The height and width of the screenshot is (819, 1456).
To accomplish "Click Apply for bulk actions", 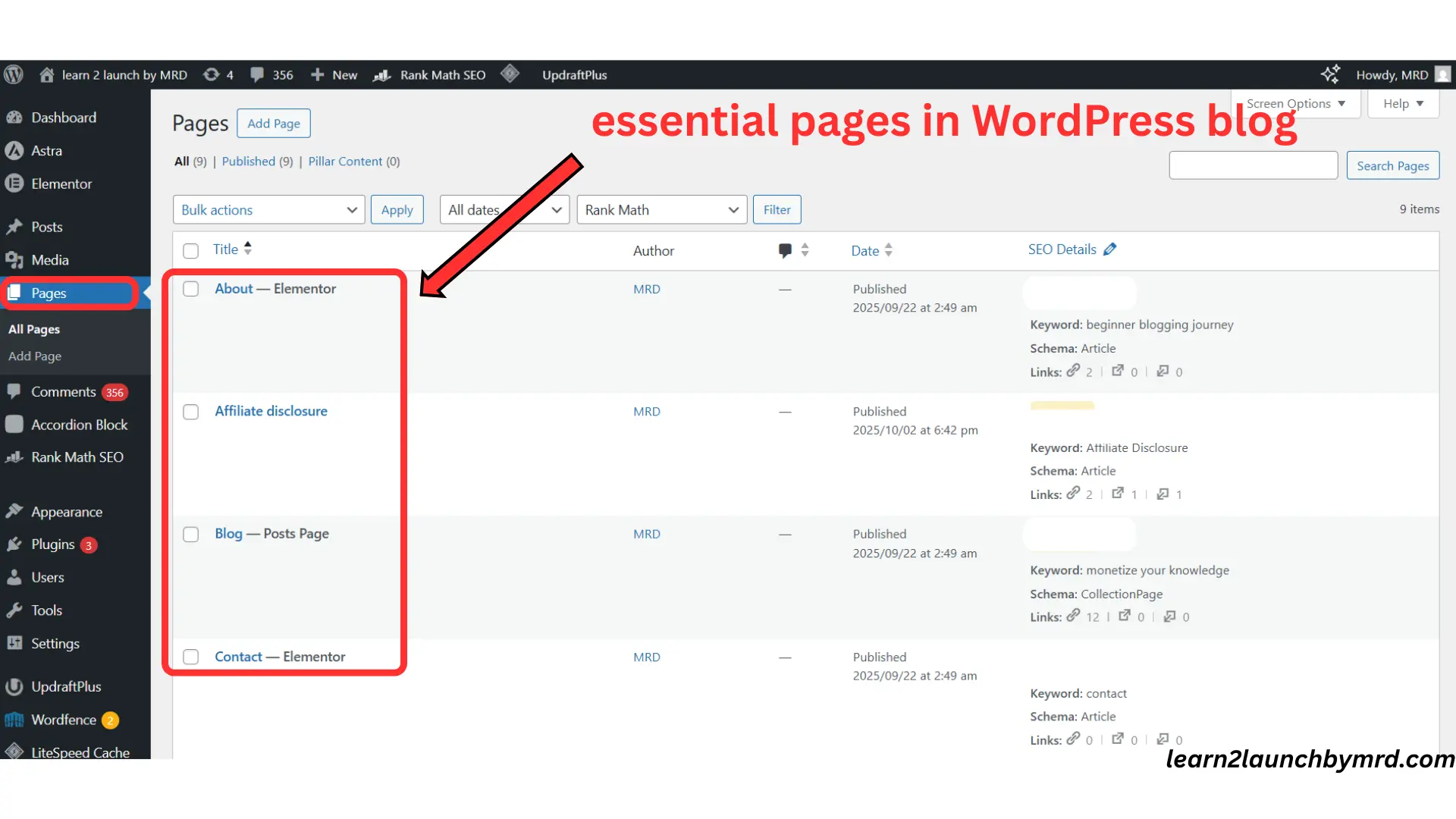I will click(397, 210).
